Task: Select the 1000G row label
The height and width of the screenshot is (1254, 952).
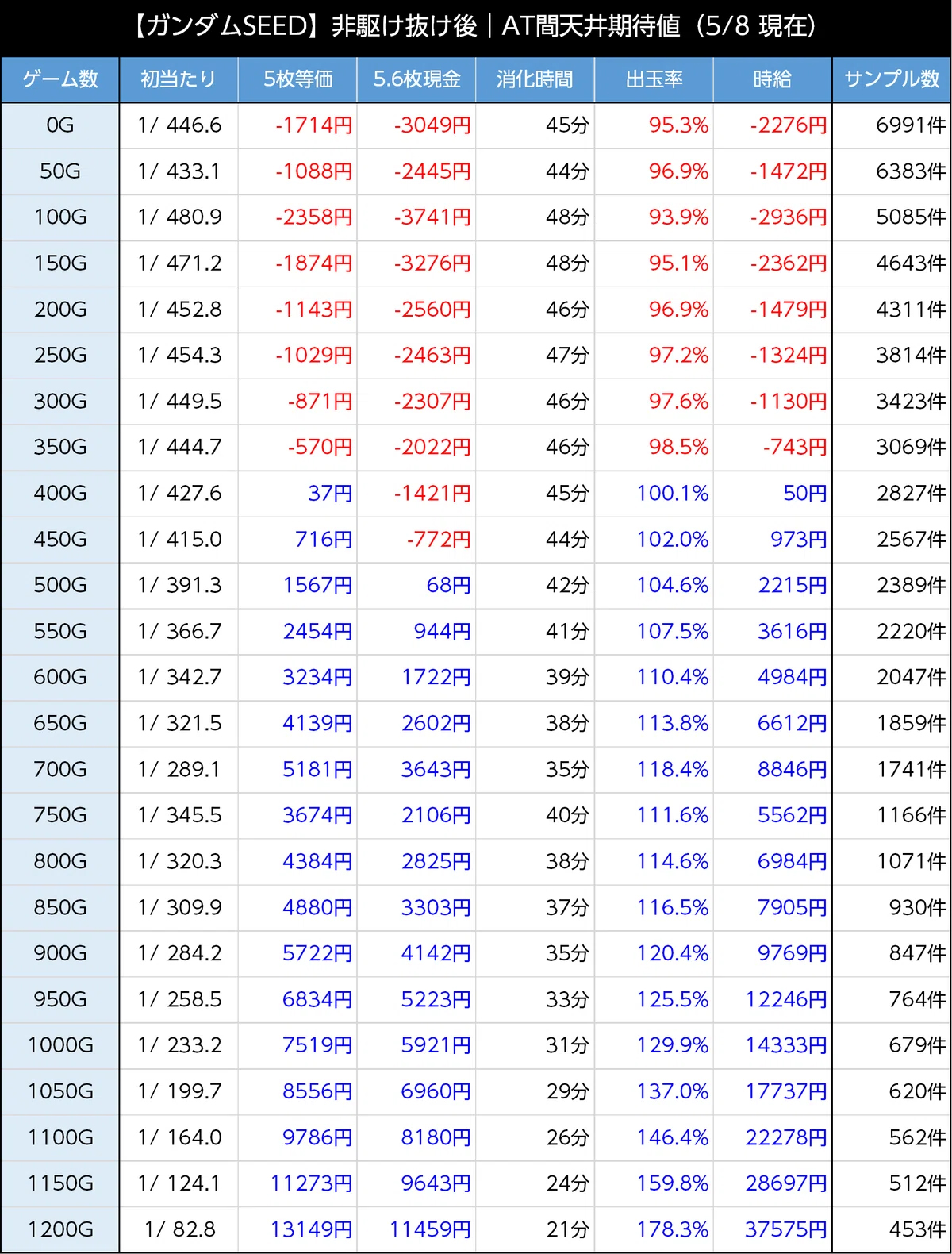Action: point(60,1046)
